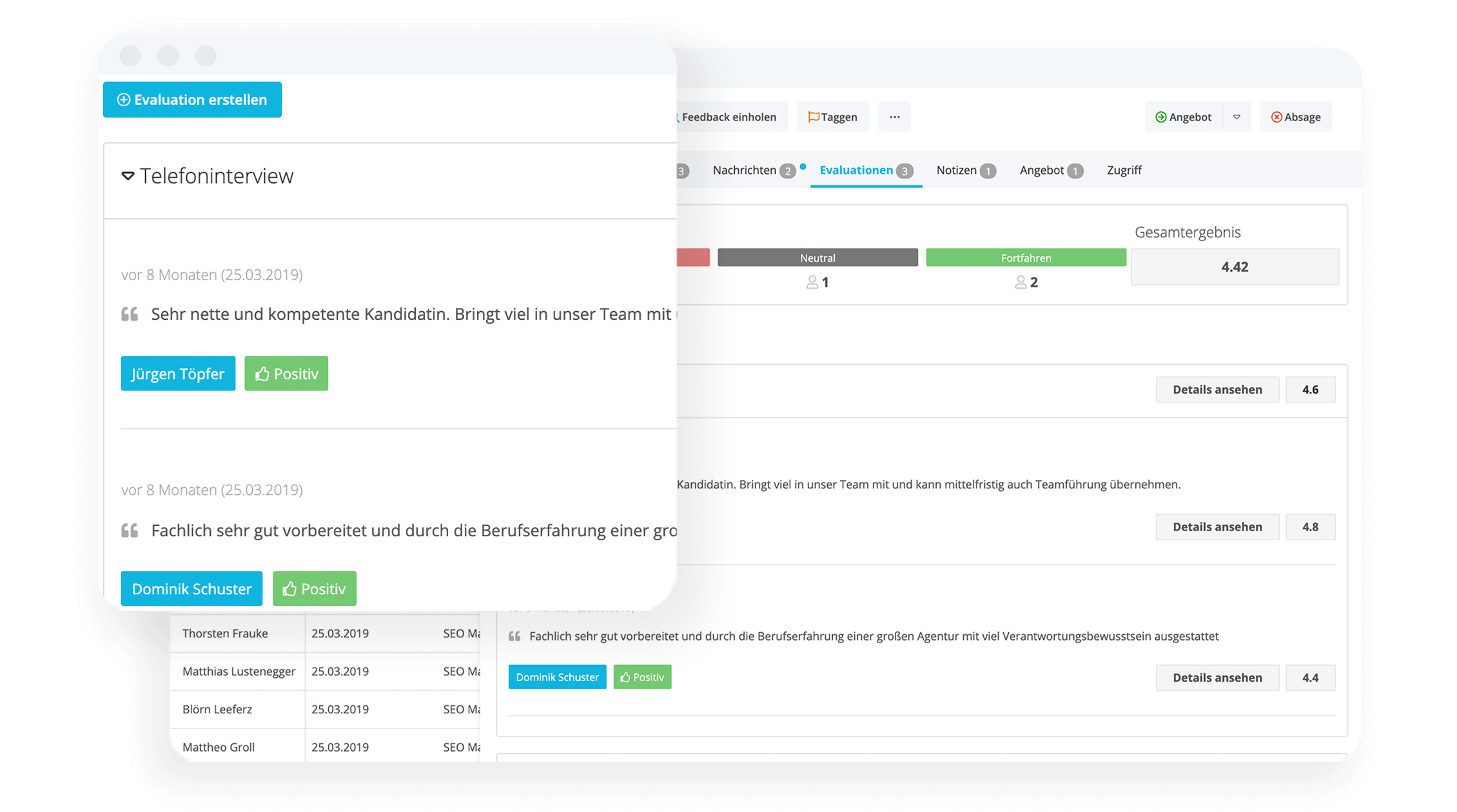
Task: Click the Evaluation erstellen button
Action: click(x=192, y=100)
